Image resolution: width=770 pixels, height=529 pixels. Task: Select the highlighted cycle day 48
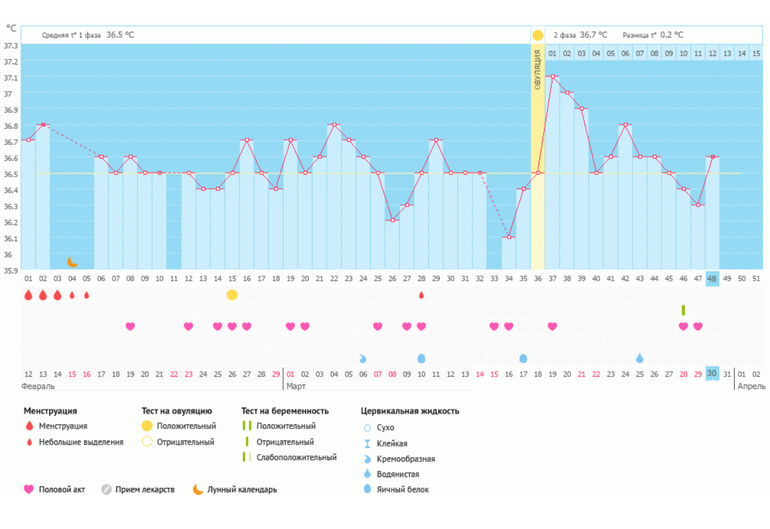point(712,279)
